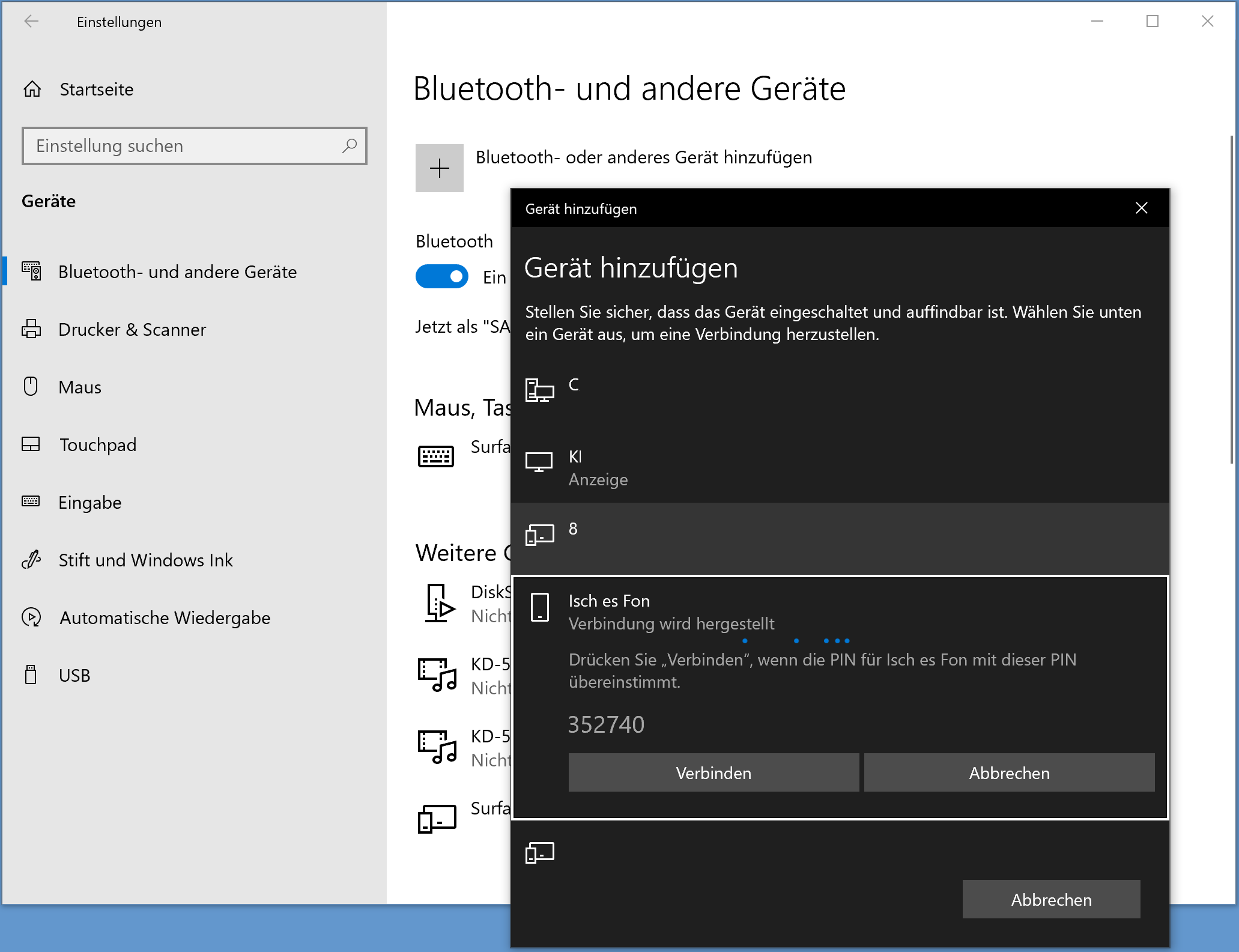Open the Maus settings page
Viewport: 1239px width, 952px height.
(x=80, y=387)
